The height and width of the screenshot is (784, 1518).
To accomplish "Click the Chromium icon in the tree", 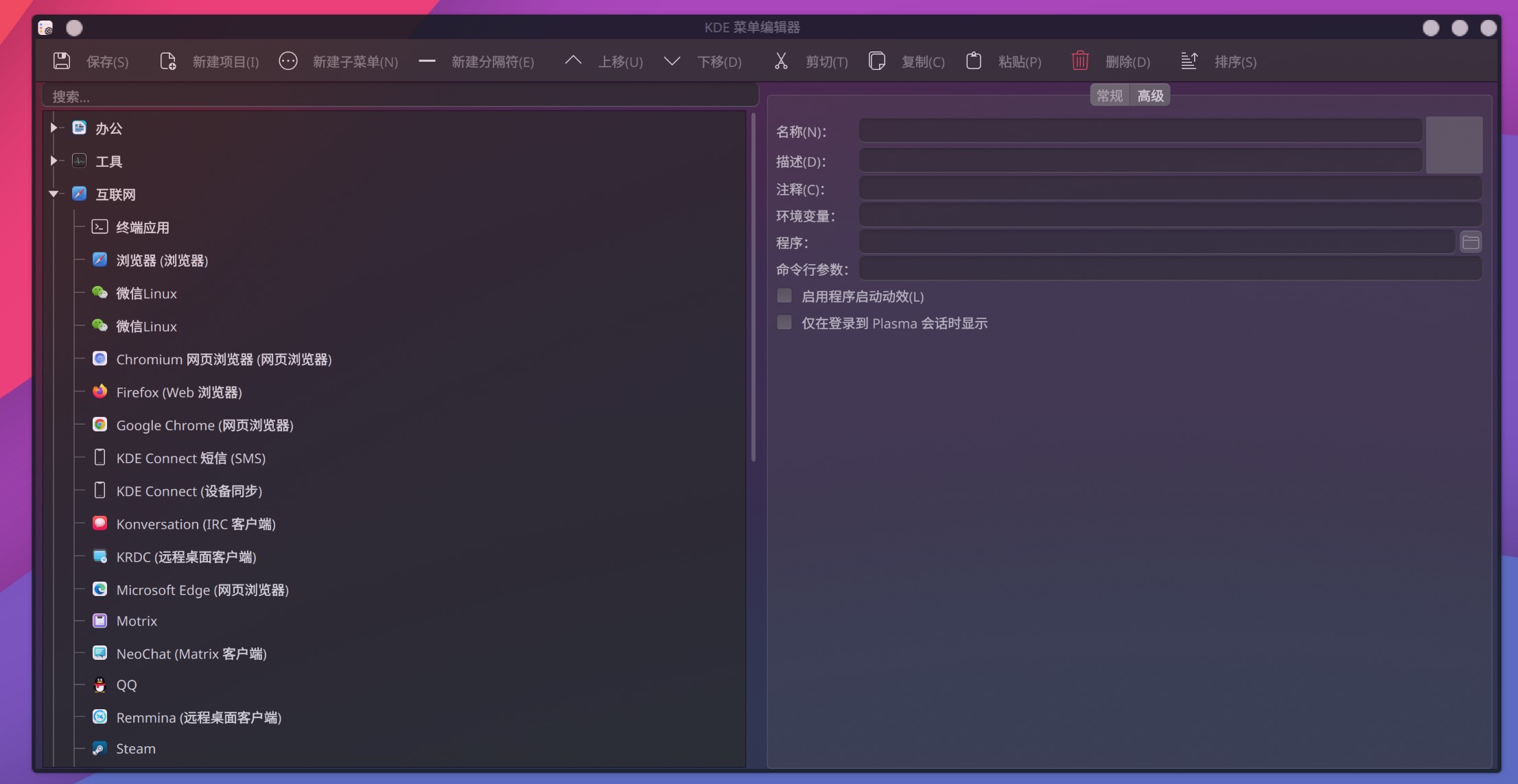I will click(x=100, y=359).
